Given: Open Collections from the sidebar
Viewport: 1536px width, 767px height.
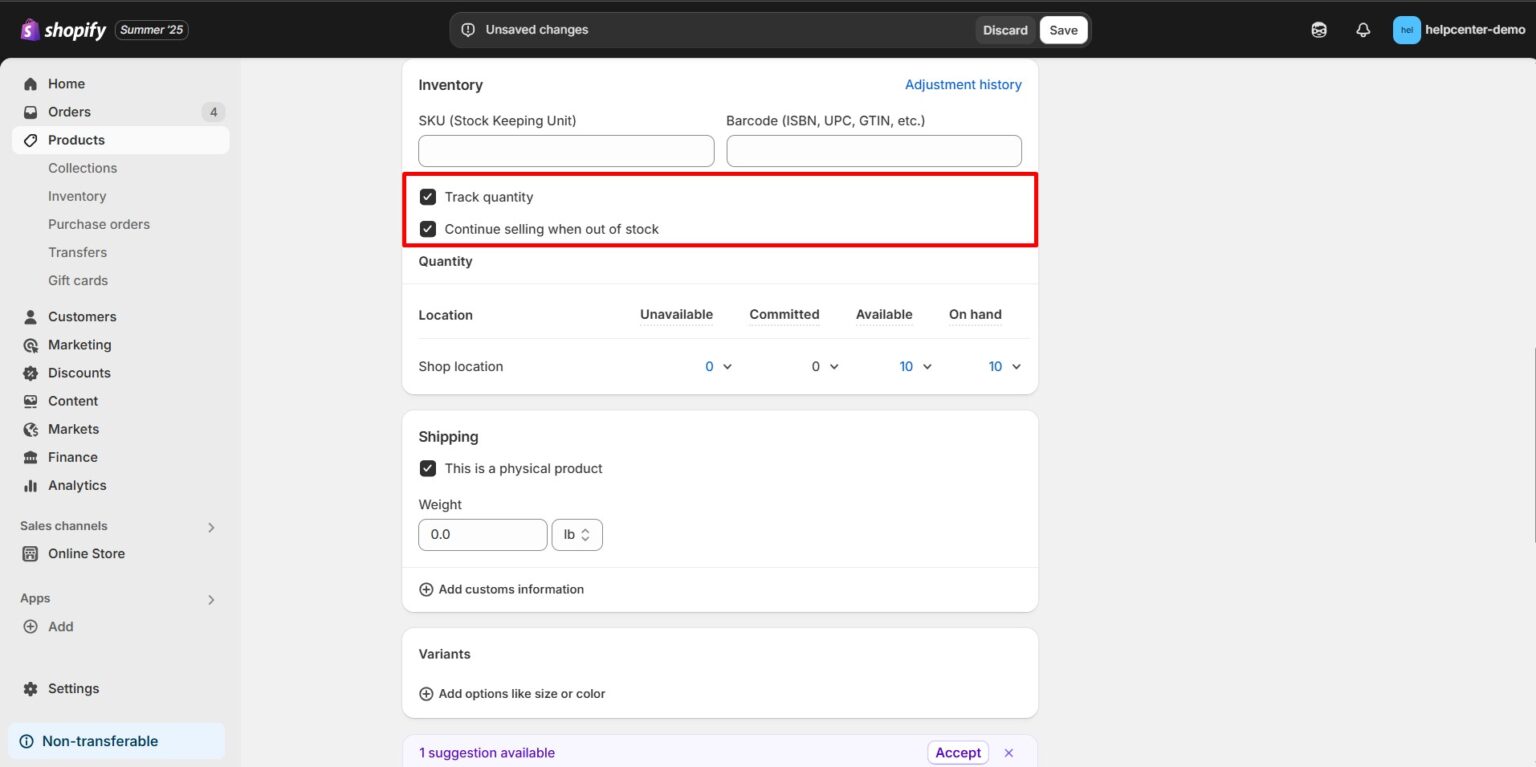Looking at the screenshot, I should [82, 167].
